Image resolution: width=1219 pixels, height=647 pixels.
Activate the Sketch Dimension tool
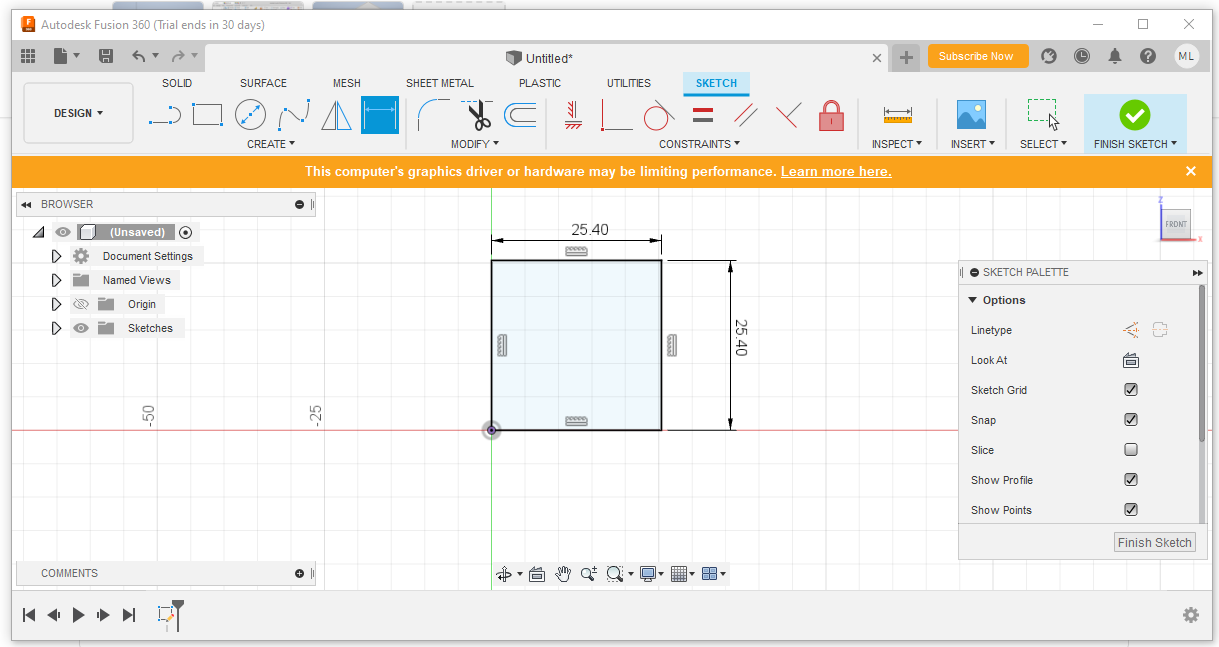pyautogui.click(x=379, y=115)
